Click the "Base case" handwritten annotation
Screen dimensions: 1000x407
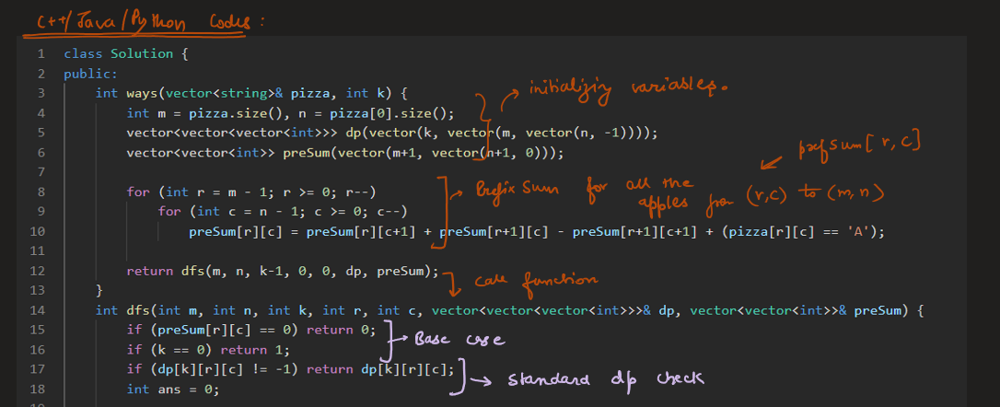pyautogui.click(x=462, y=341)
